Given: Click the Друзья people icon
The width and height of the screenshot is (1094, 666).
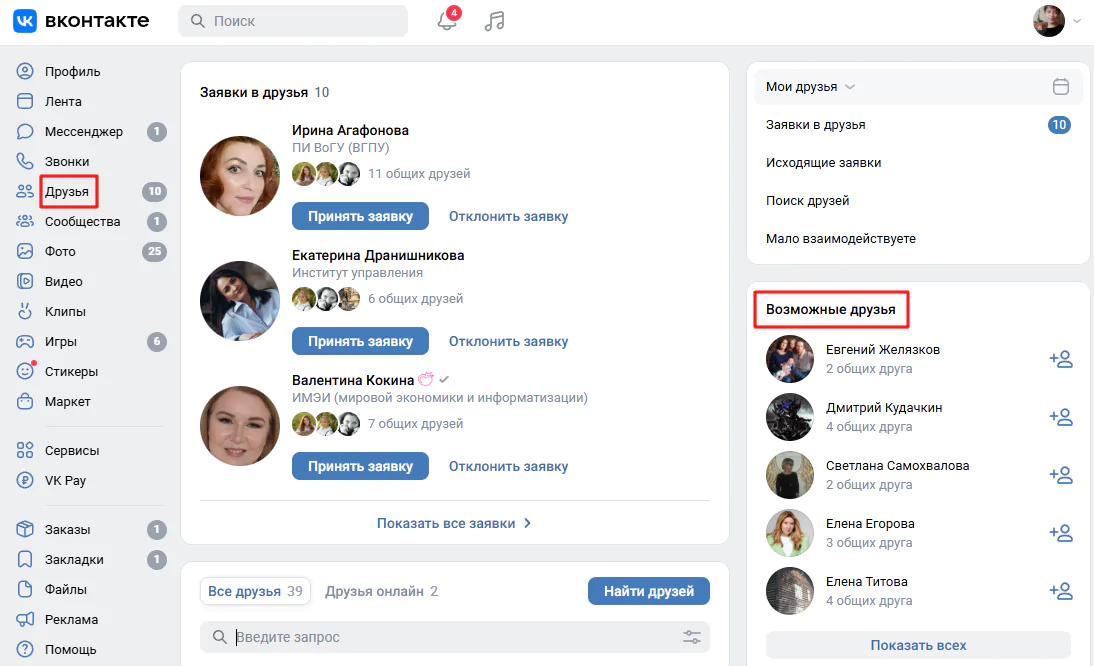Looking at the screenshot, I should (x=25, y=191).
